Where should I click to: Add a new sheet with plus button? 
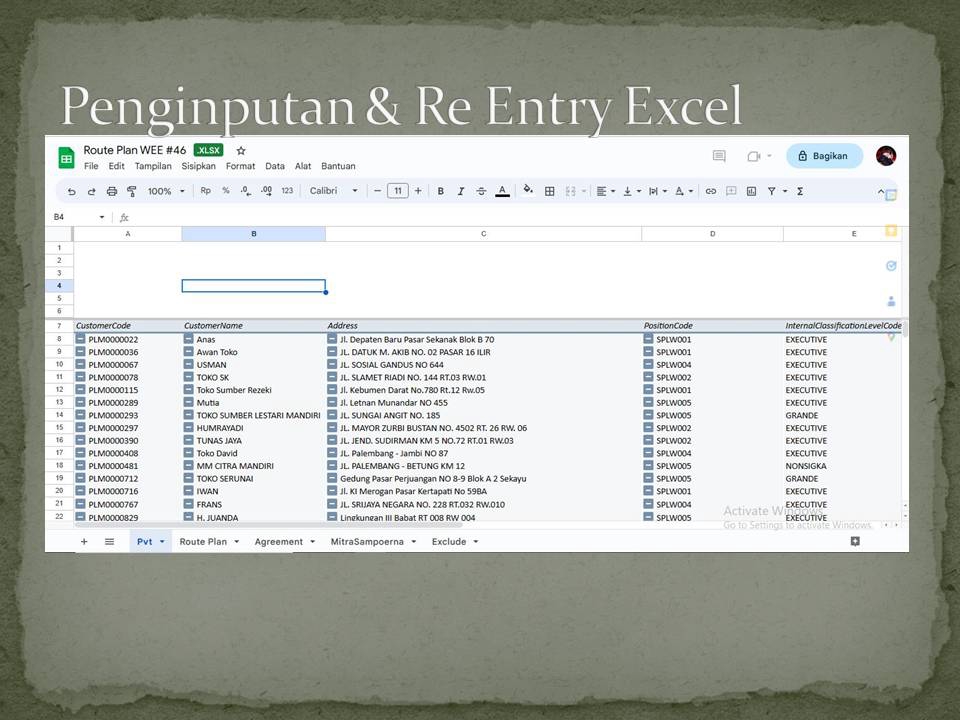point(84,541)
